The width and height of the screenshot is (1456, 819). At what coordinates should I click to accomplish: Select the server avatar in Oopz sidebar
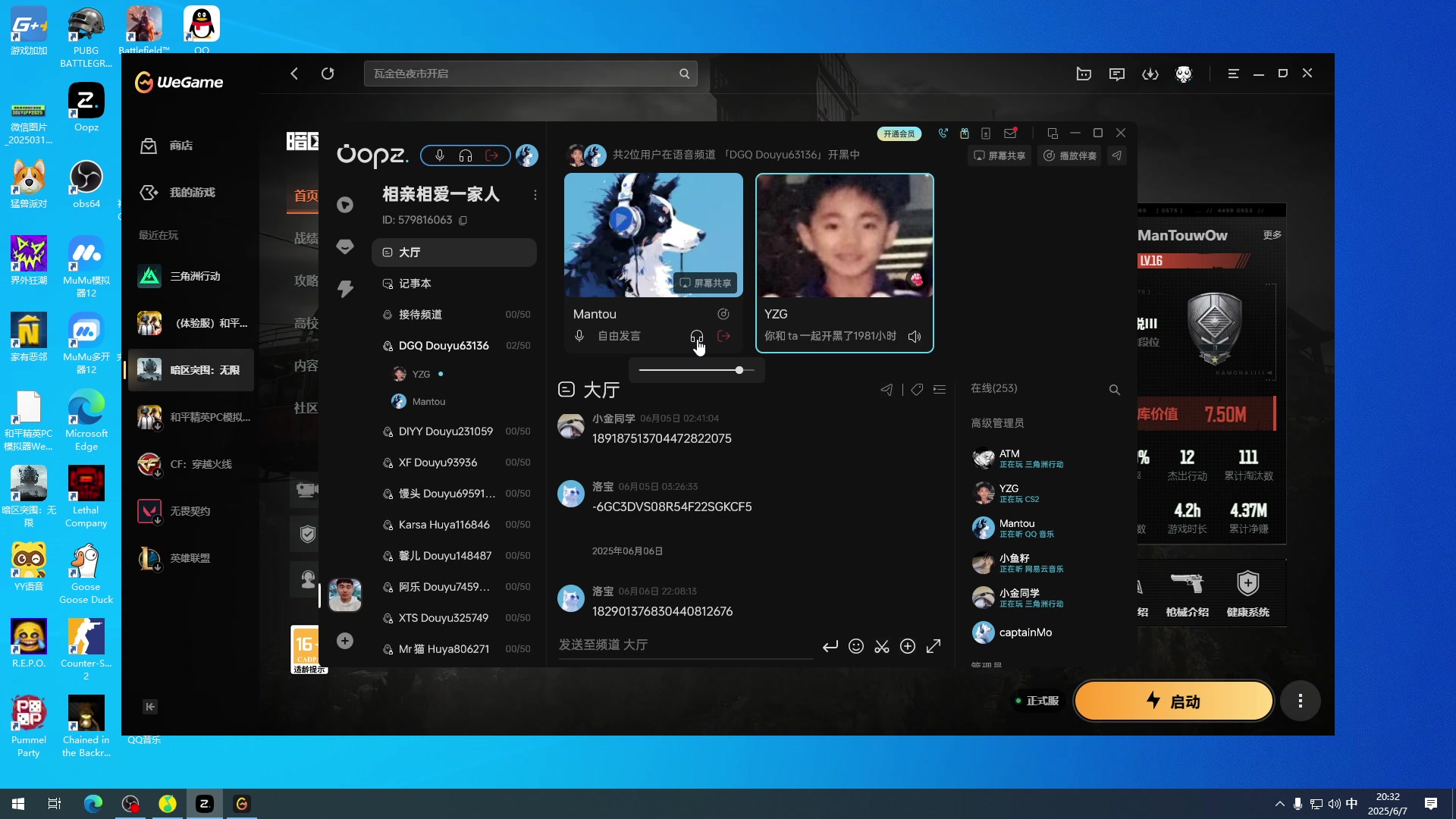coord(345,595)
